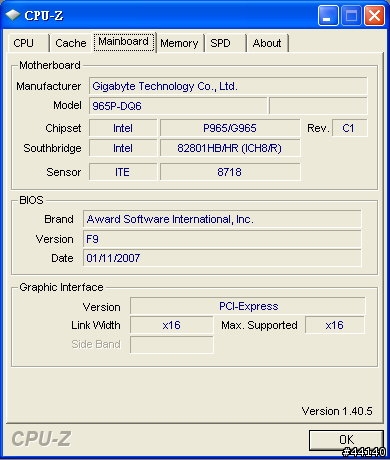
Task: Click the Motherboard group label
Action: tap(50, 65)
